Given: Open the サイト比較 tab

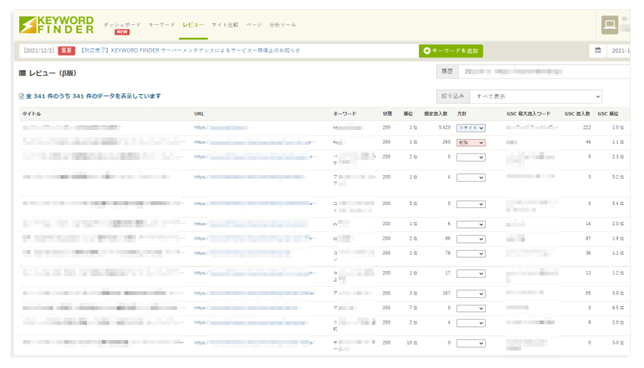Looking at the screenshot, I should [225, 25].
